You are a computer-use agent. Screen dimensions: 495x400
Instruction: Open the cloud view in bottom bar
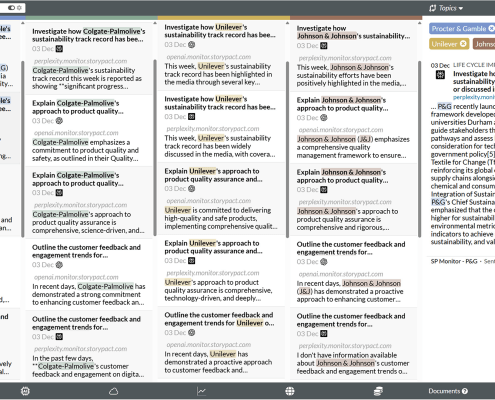coord(113,391)
